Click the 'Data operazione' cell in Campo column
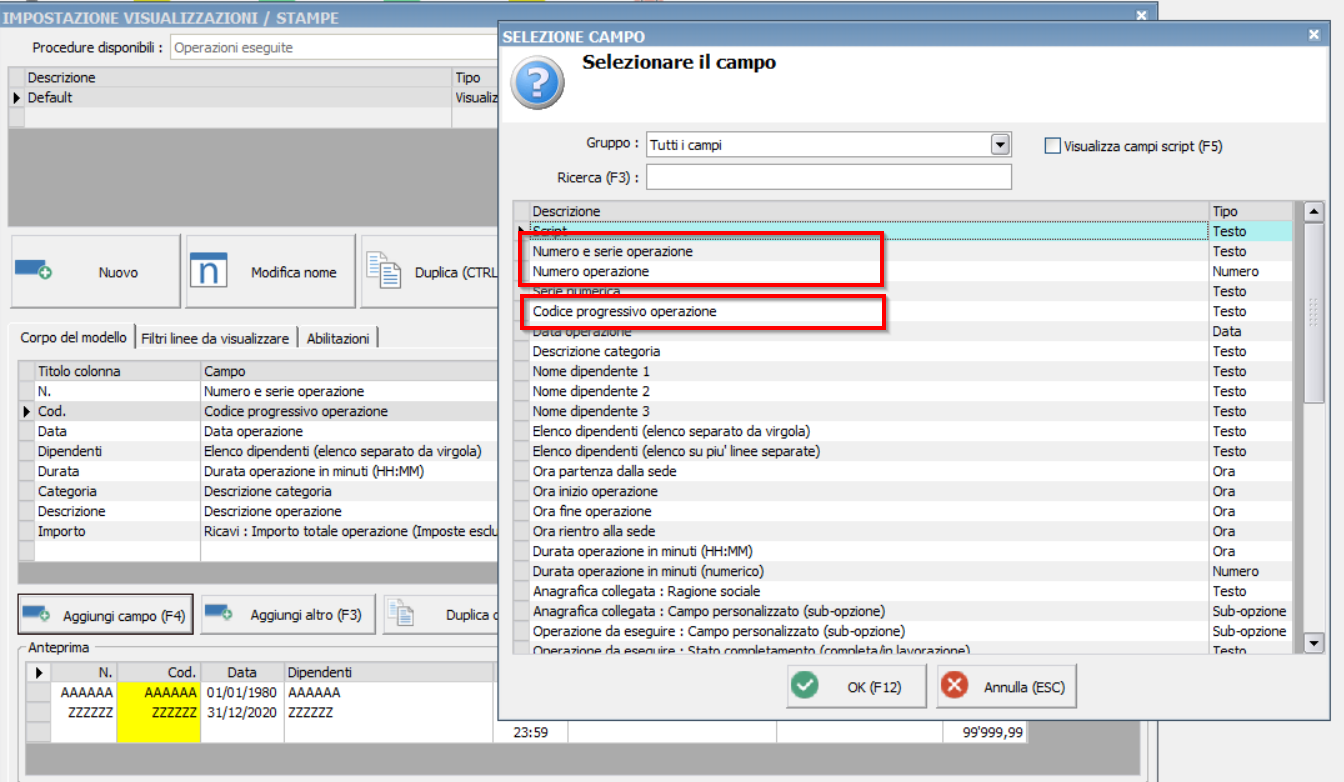 coord(348,431)
